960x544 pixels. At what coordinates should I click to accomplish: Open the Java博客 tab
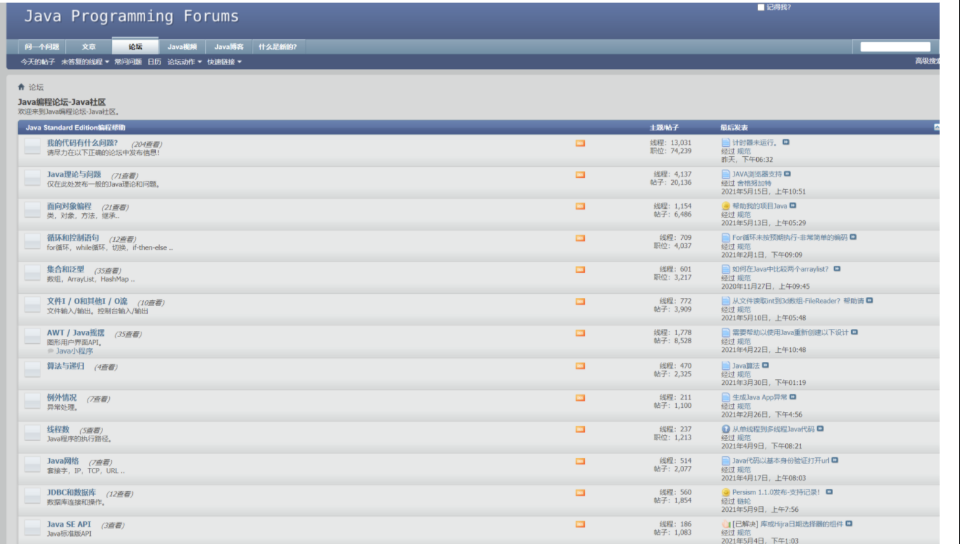(x=229, y=47)
